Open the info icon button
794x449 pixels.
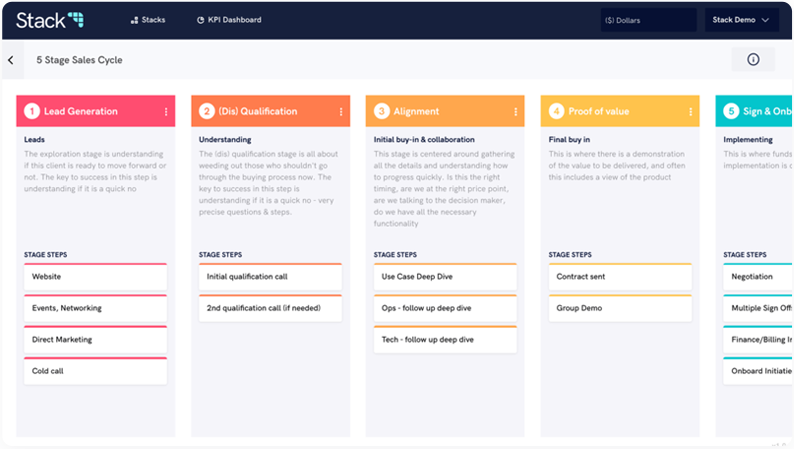(x=753, y=60)
